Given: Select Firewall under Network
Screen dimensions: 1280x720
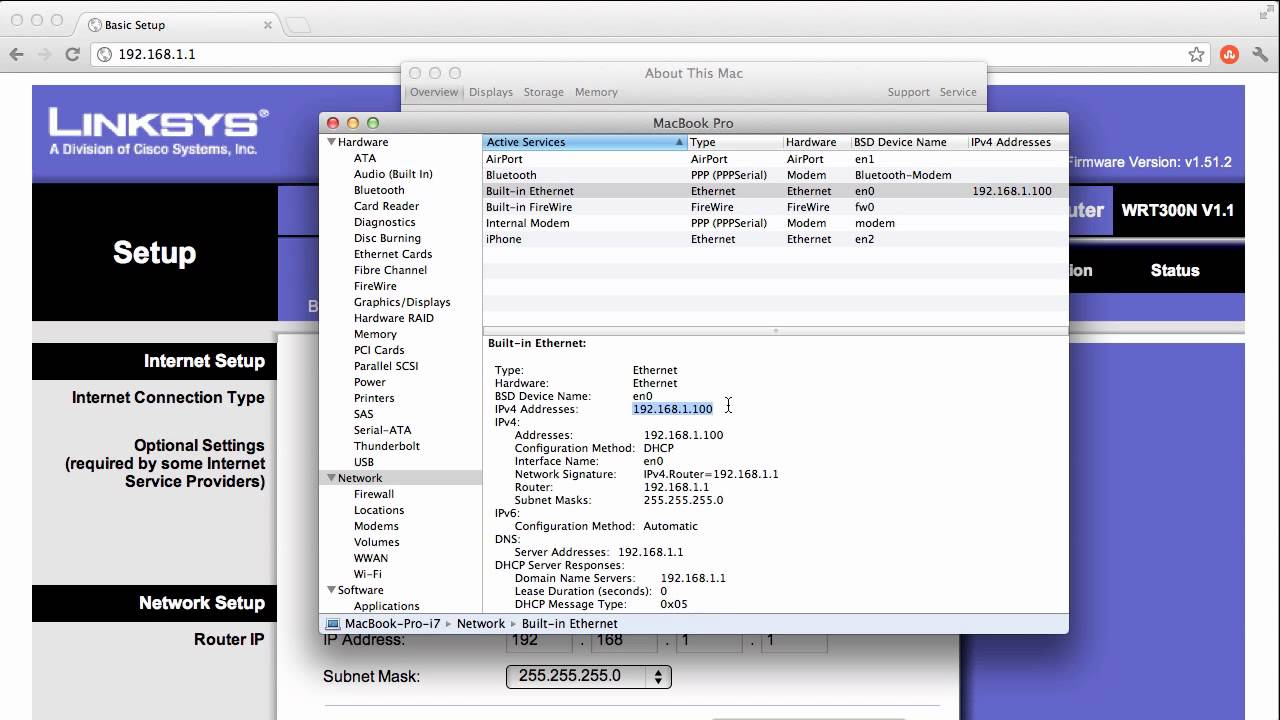Looking at the screenshot, I should coord(374,494).
